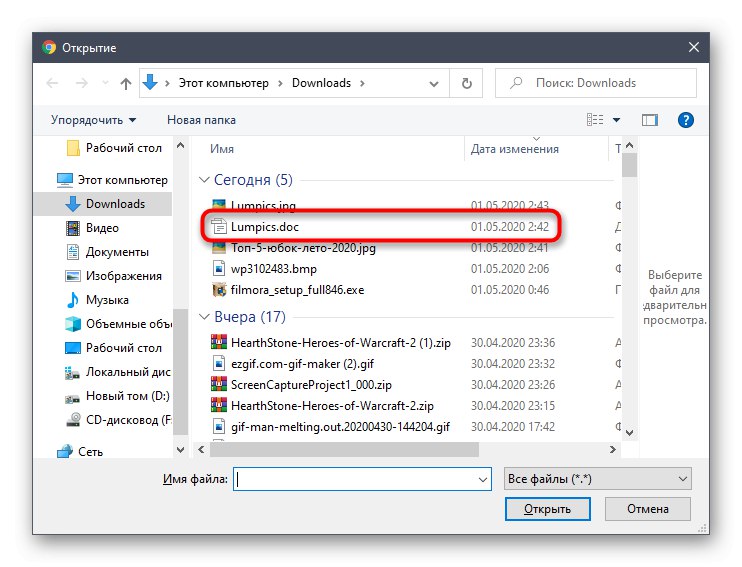742x567 pixels.
Task: Click the Back navigation arrow
Action: point(52,83)
